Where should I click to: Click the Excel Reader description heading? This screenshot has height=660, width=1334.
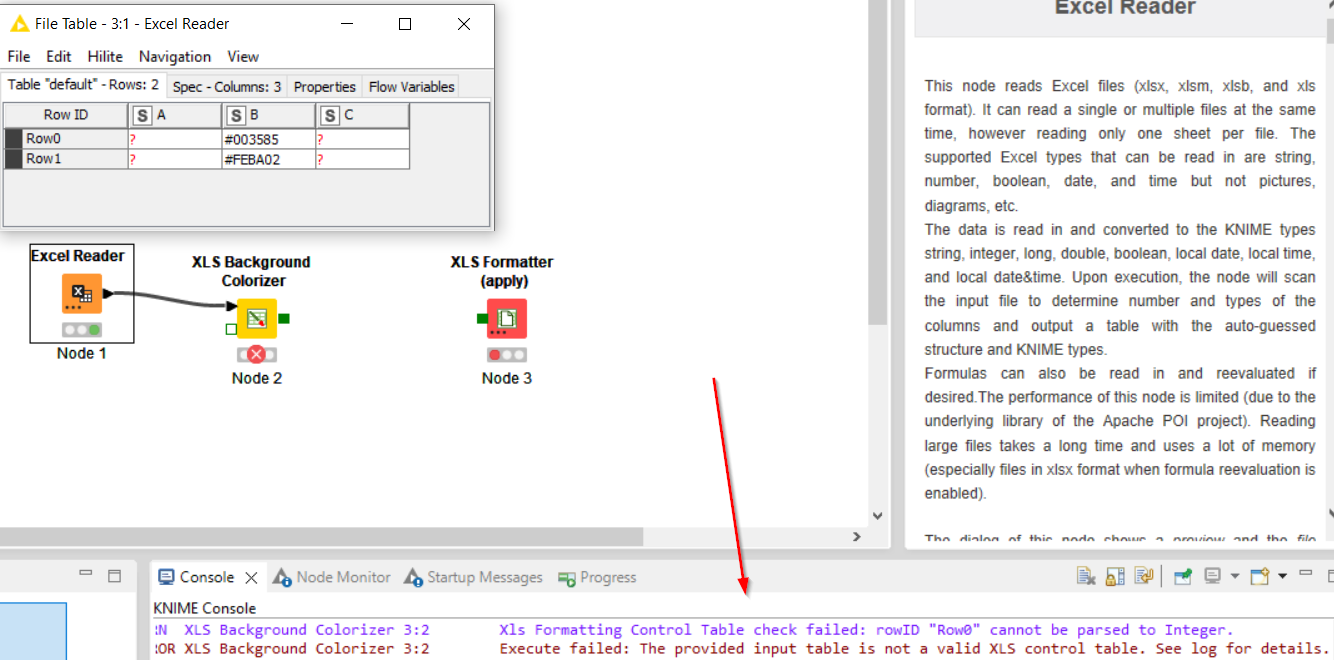pos(1125,8)
